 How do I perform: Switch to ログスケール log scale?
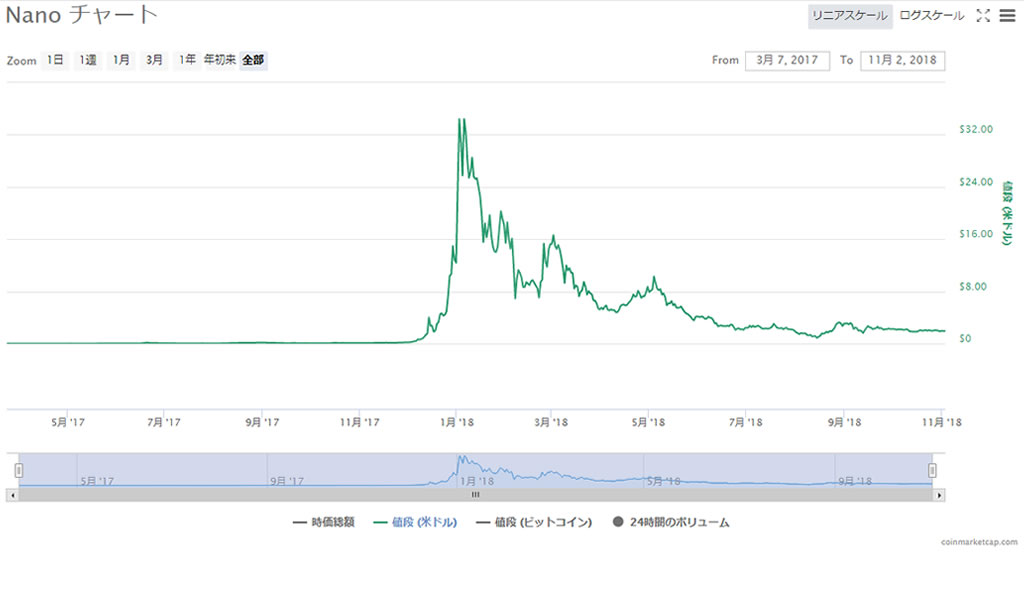tap(932, 16)
